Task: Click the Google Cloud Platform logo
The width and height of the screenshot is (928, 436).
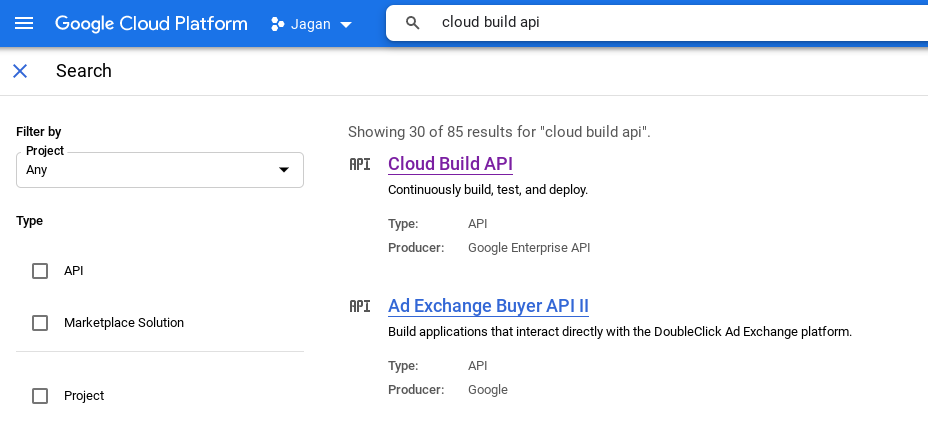Action: 151,23
